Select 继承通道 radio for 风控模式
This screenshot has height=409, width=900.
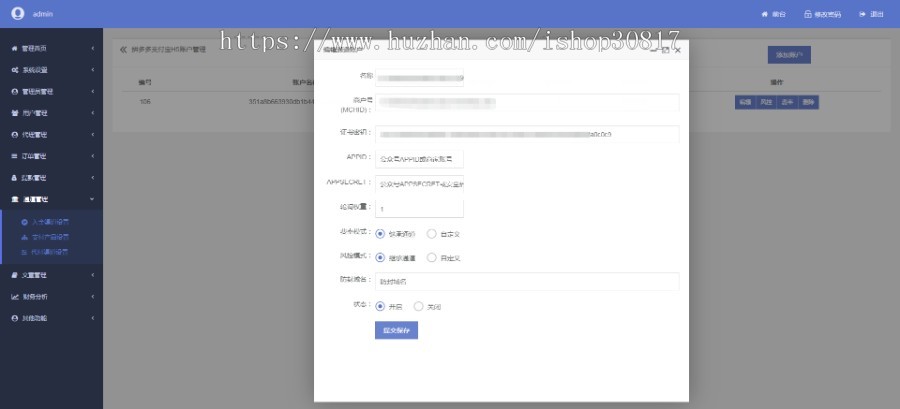(x=380, y=258)
